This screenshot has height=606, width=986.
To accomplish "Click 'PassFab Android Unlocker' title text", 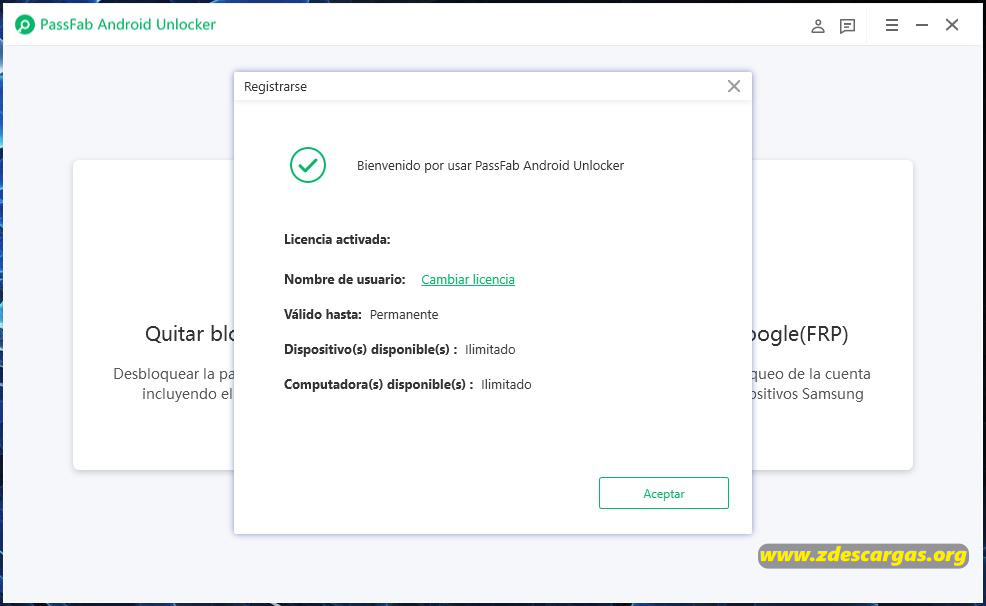I will (128, 25).
